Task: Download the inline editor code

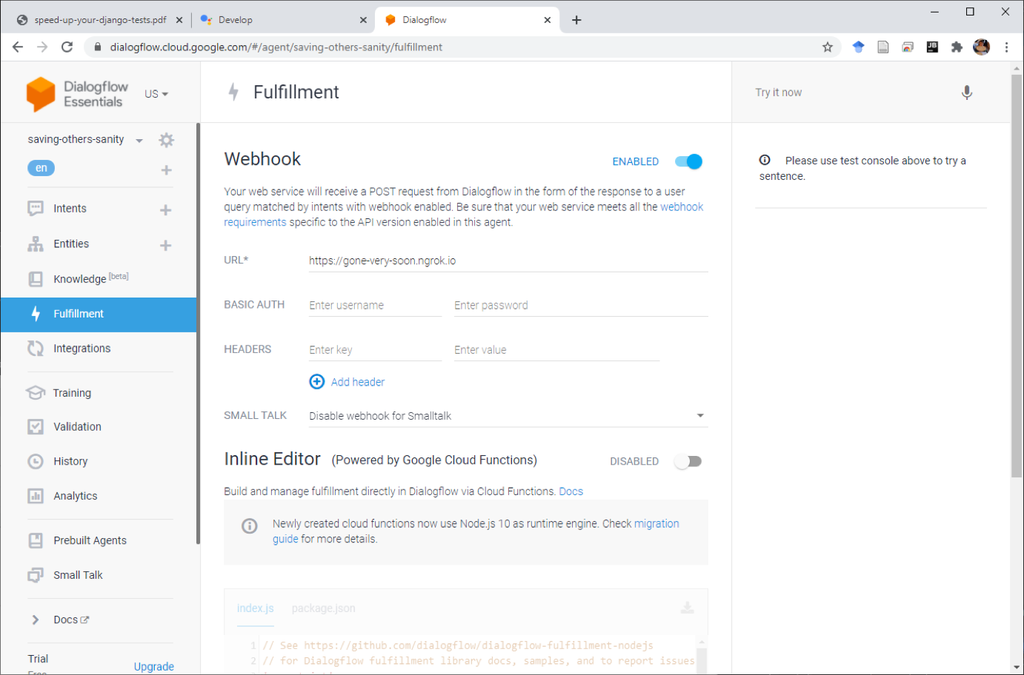Action: point(687,608)
